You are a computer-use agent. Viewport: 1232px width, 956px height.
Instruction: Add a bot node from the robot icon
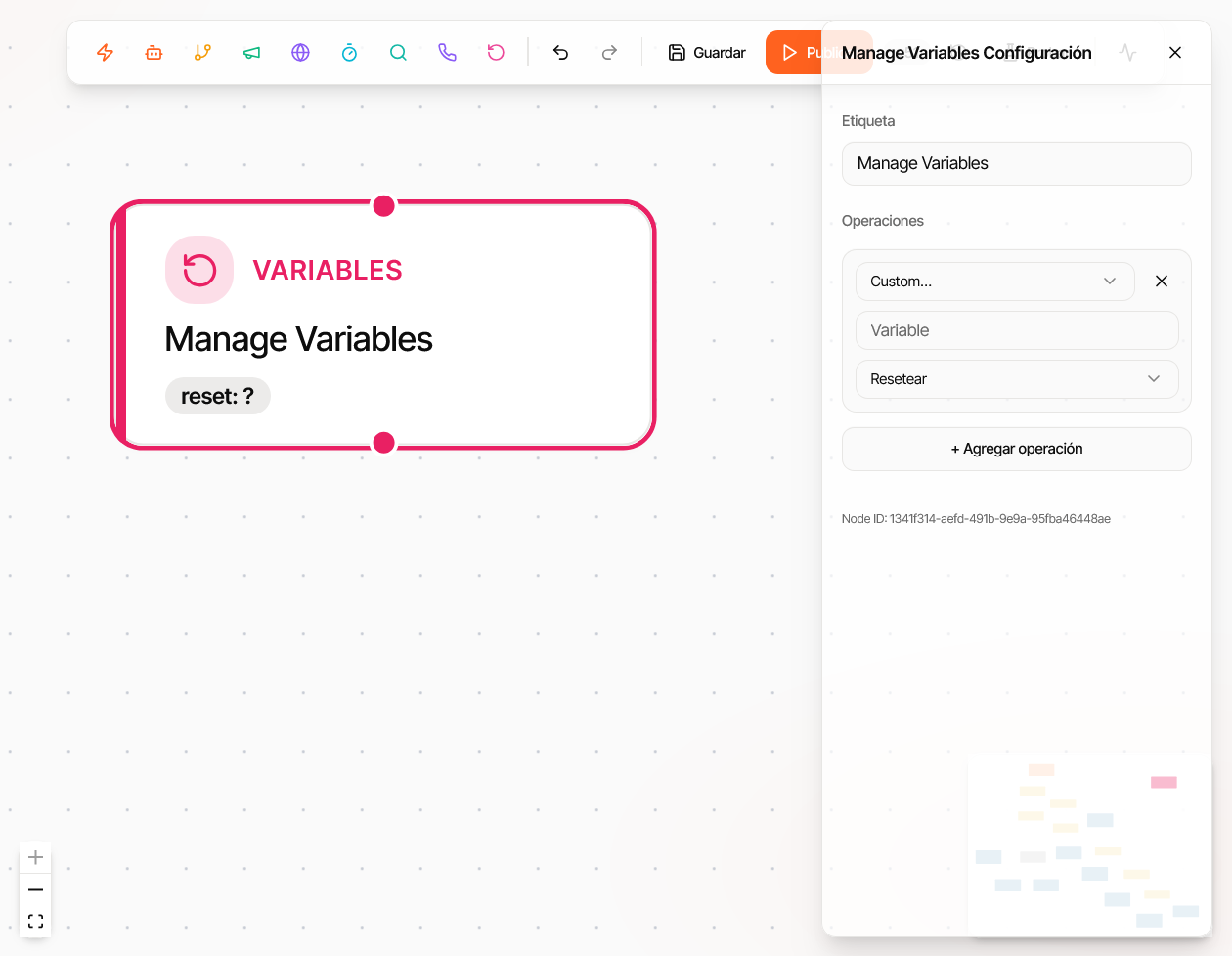click(x=154, y=53)
